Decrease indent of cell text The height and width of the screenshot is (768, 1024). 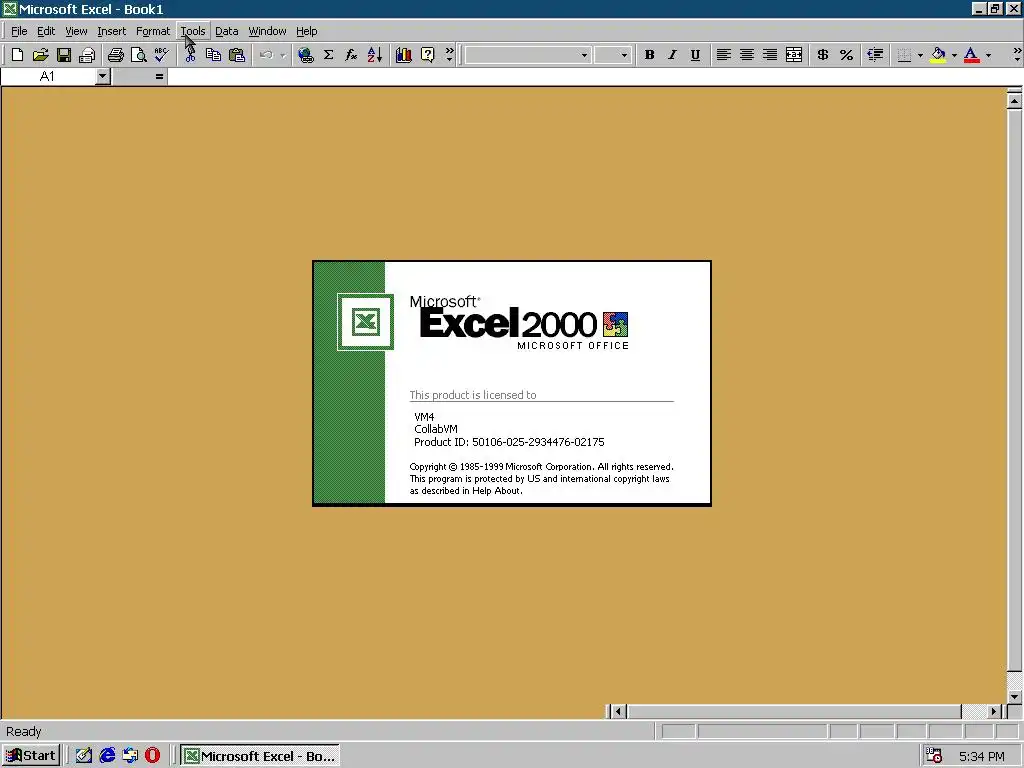(875, 56)
